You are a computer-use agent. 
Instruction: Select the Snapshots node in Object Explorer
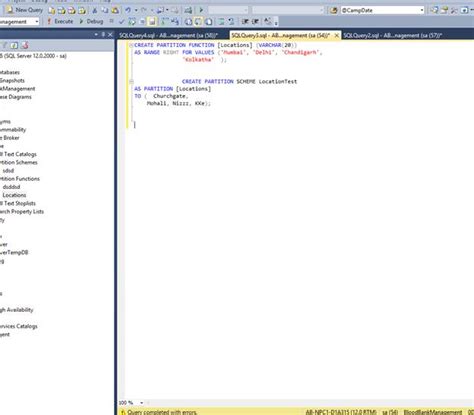[x=12, y=80]
